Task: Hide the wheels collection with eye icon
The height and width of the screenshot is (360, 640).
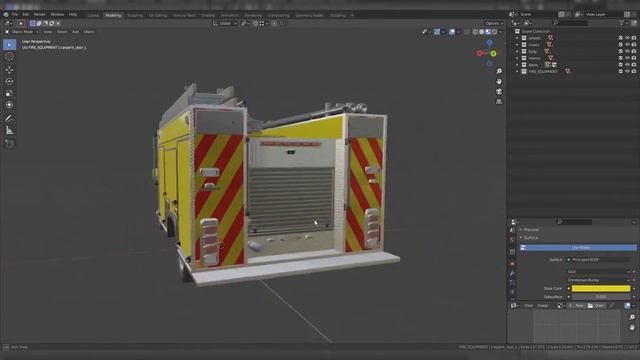Action: [x=627, y=38]
